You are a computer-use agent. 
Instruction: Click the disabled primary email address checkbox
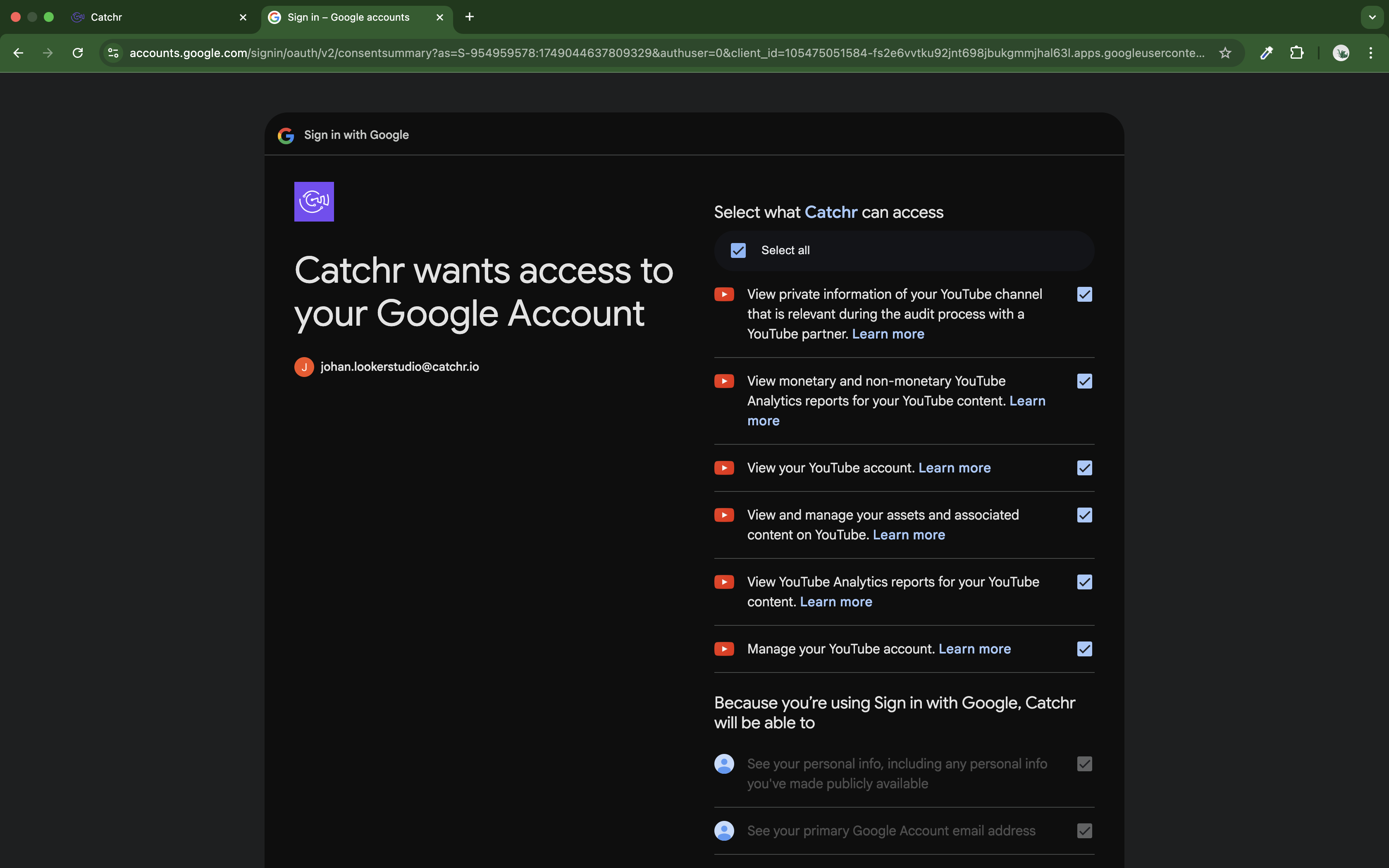[x=1085, y=831]
